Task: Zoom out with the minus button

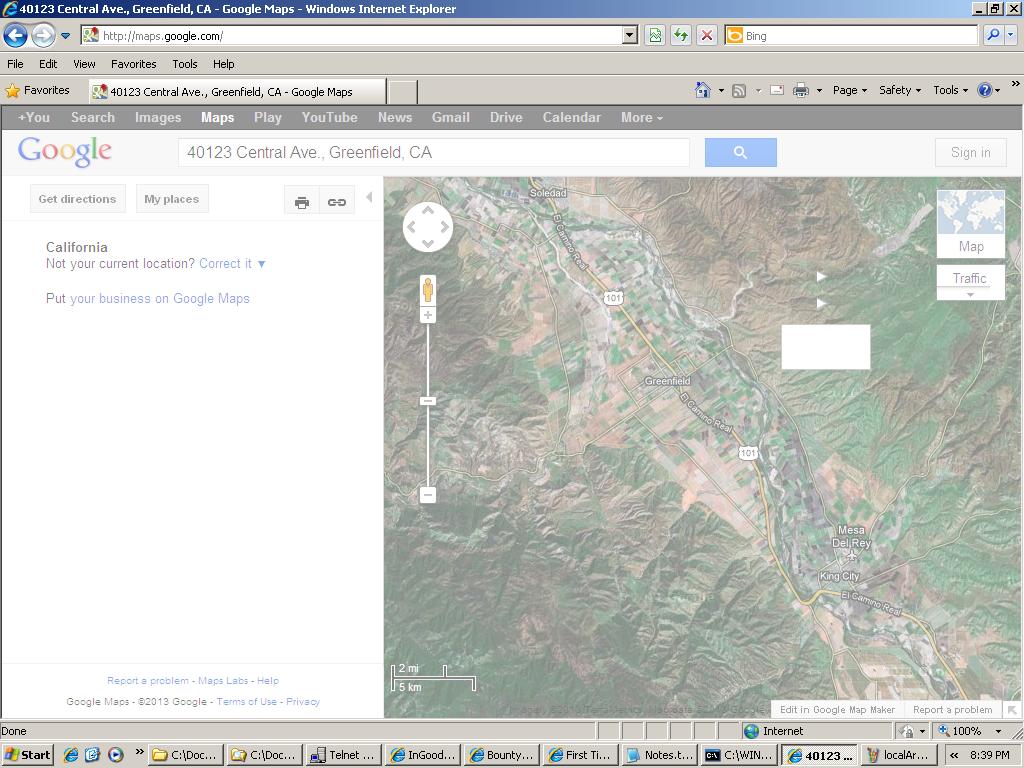Action: (x=428, y=495)
